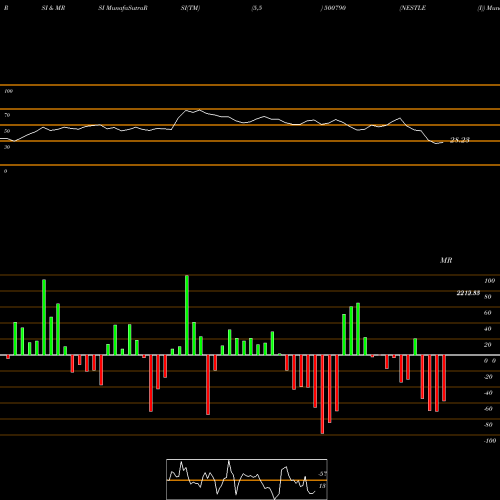Click the price value 2212.85
This screenshot has width=500, height=500.
pyautogui.click(x=468, y=293)
